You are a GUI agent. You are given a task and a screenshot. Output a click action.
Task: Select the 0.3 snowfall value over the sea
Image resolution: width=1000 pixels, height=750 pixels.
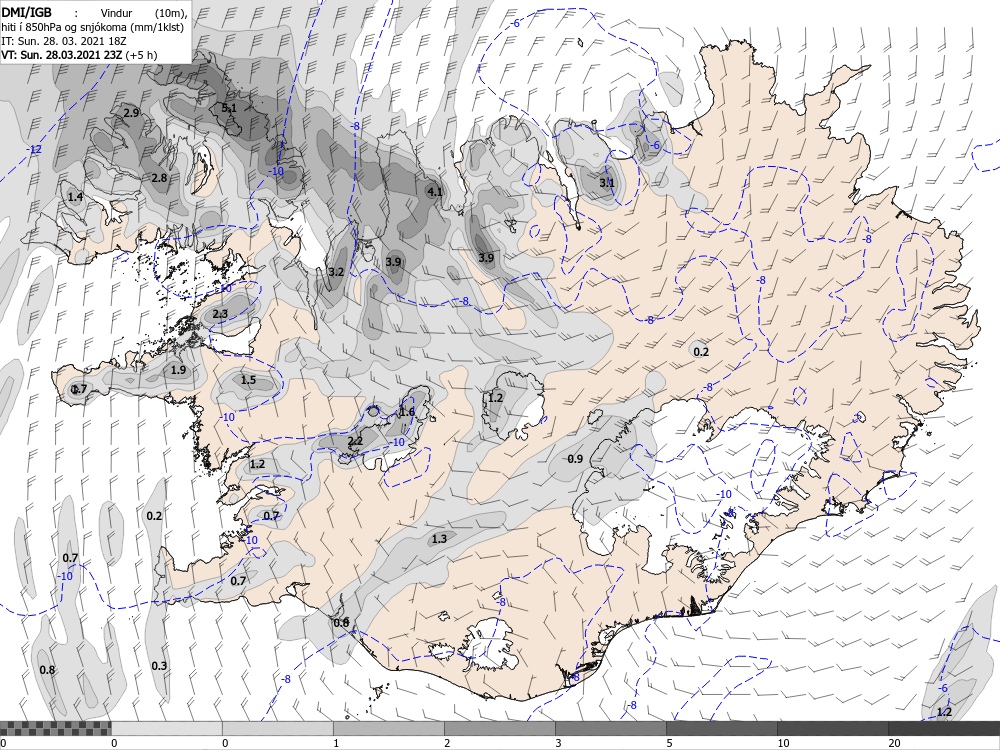pos(159,666)
